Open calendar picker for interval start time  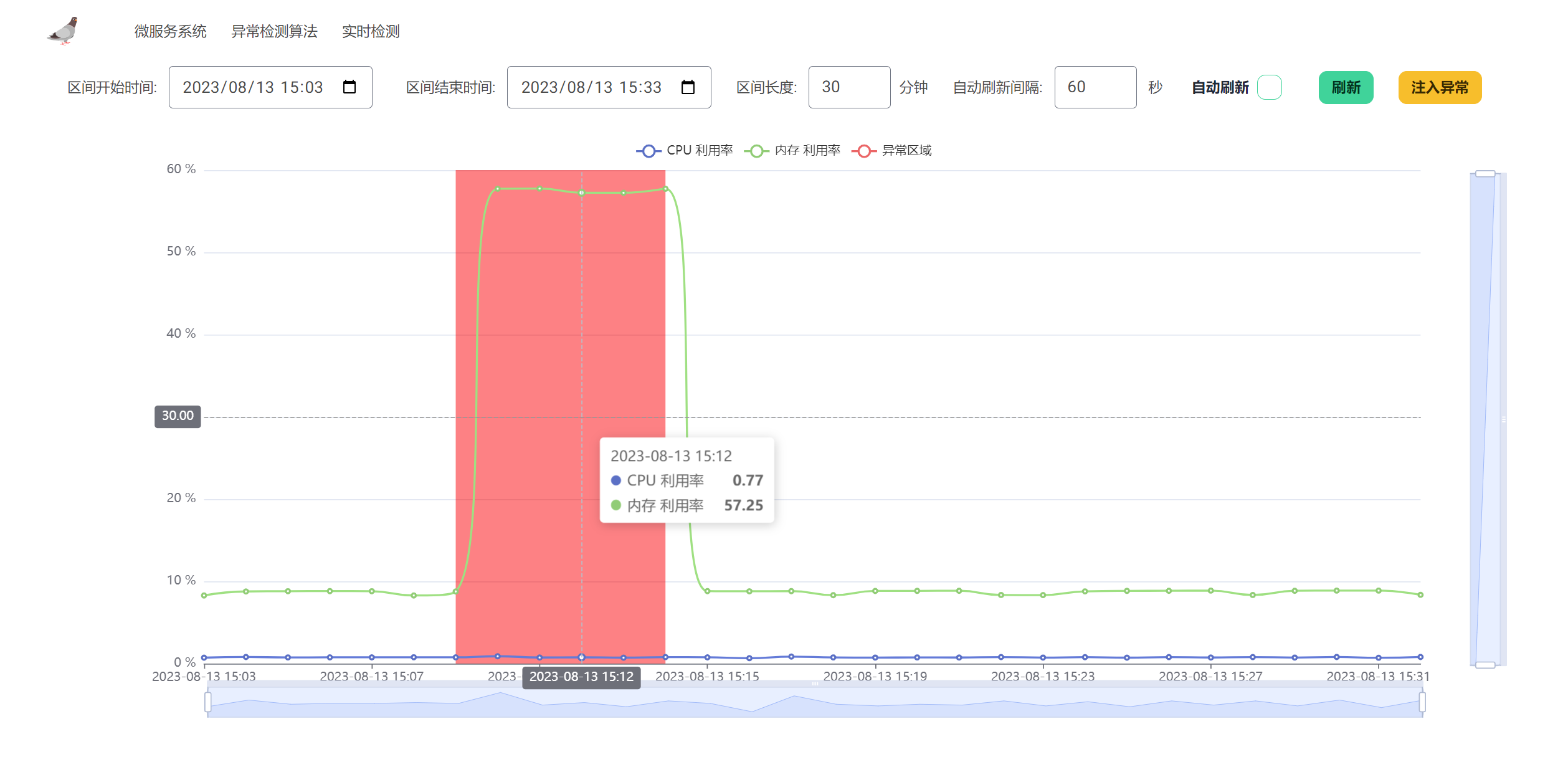pyautogui.click(x=349, y=87)
